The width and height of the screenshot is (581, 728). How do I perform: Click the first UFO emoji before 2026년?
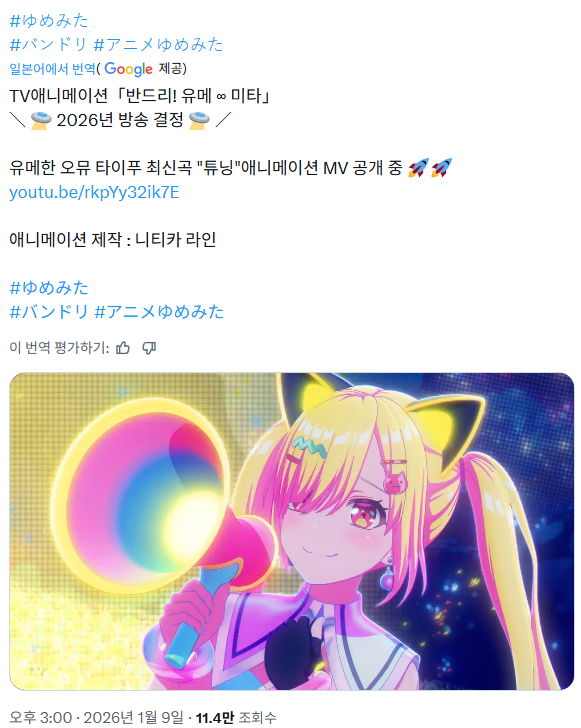(41, 120)
